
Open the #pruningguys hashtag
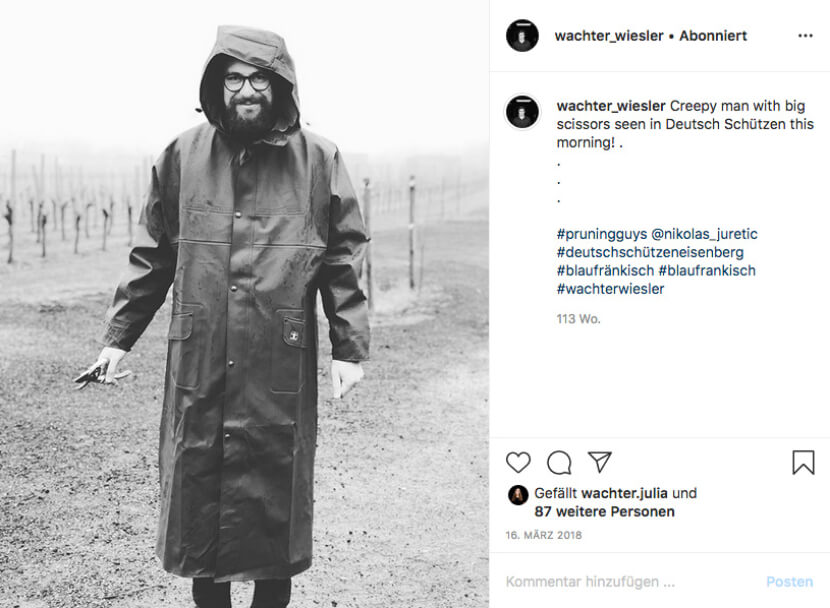[601, 234]
